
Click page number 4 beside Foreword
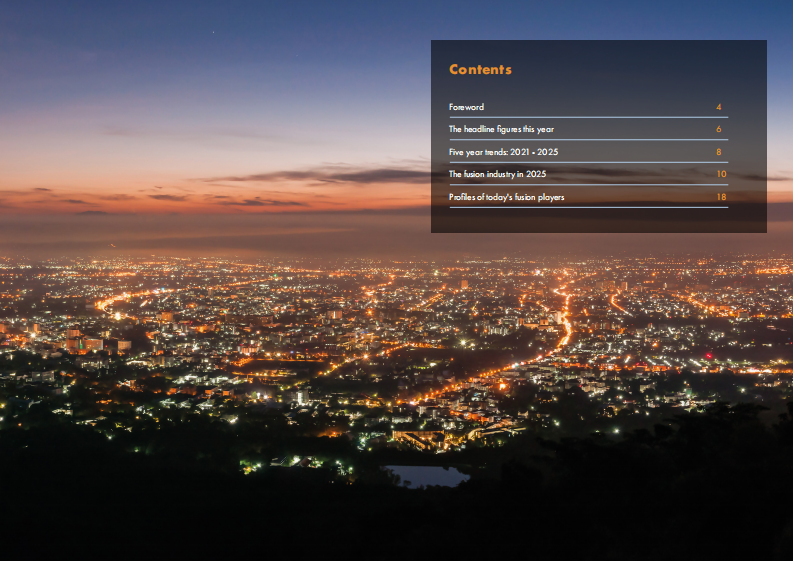[719, 107]
